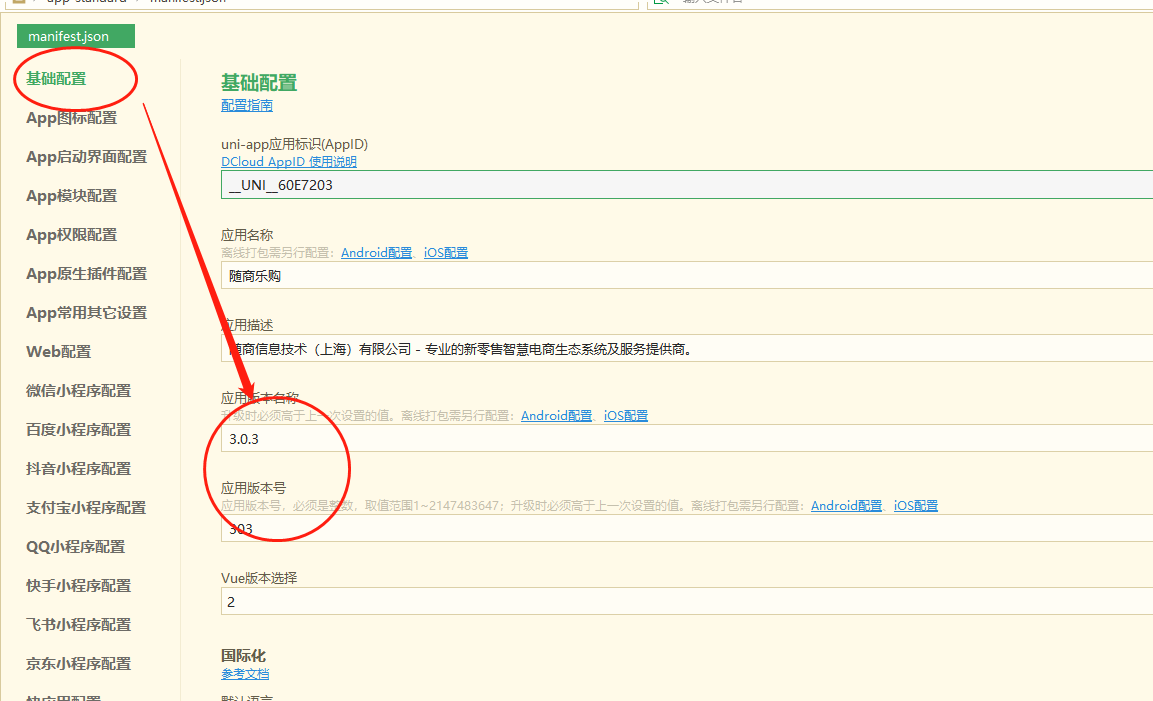Open 微信小程序配置 section
The width and height of the screenshot is (1153, 701).
[x=78, y=391]
